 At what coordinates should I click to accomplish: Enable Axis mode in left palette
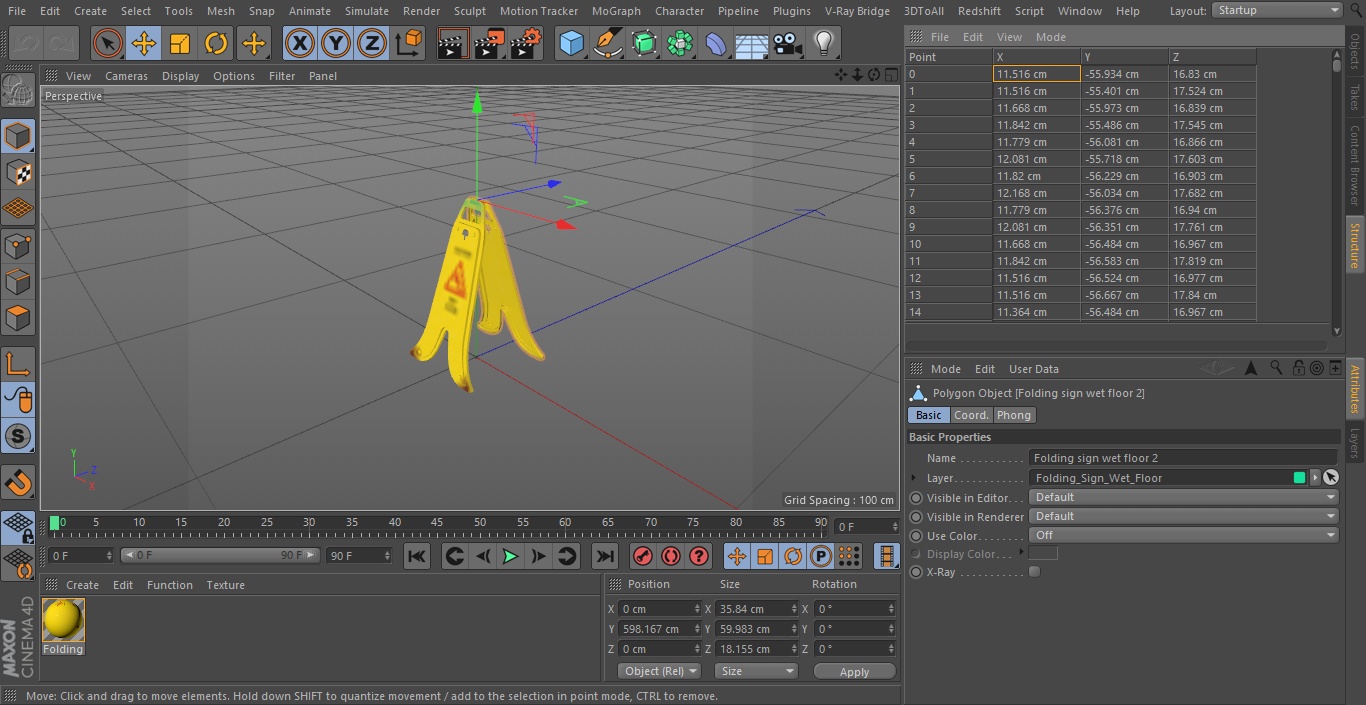pos(18,363)
